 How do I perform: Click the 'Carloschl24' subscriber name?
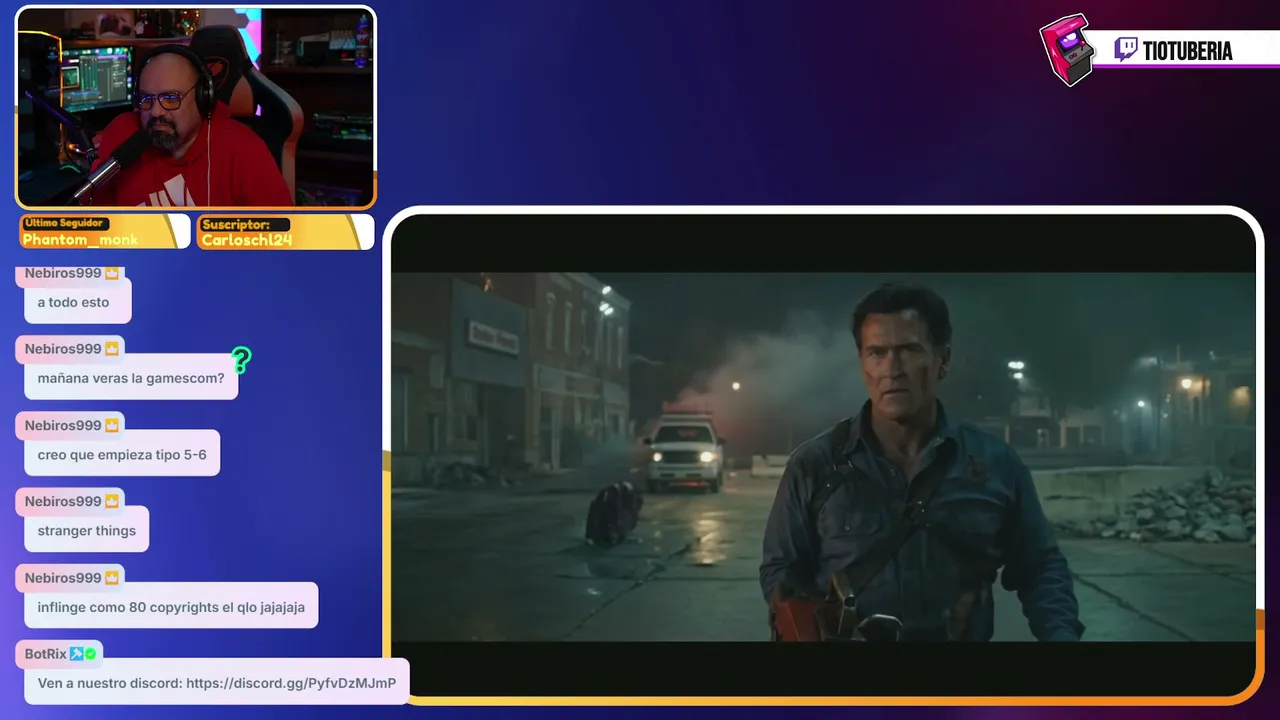point(246,240)
